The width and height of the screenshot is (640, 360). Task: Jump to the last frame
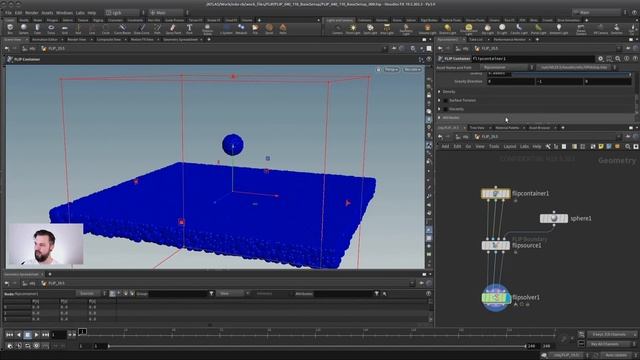tap(45, 335)
